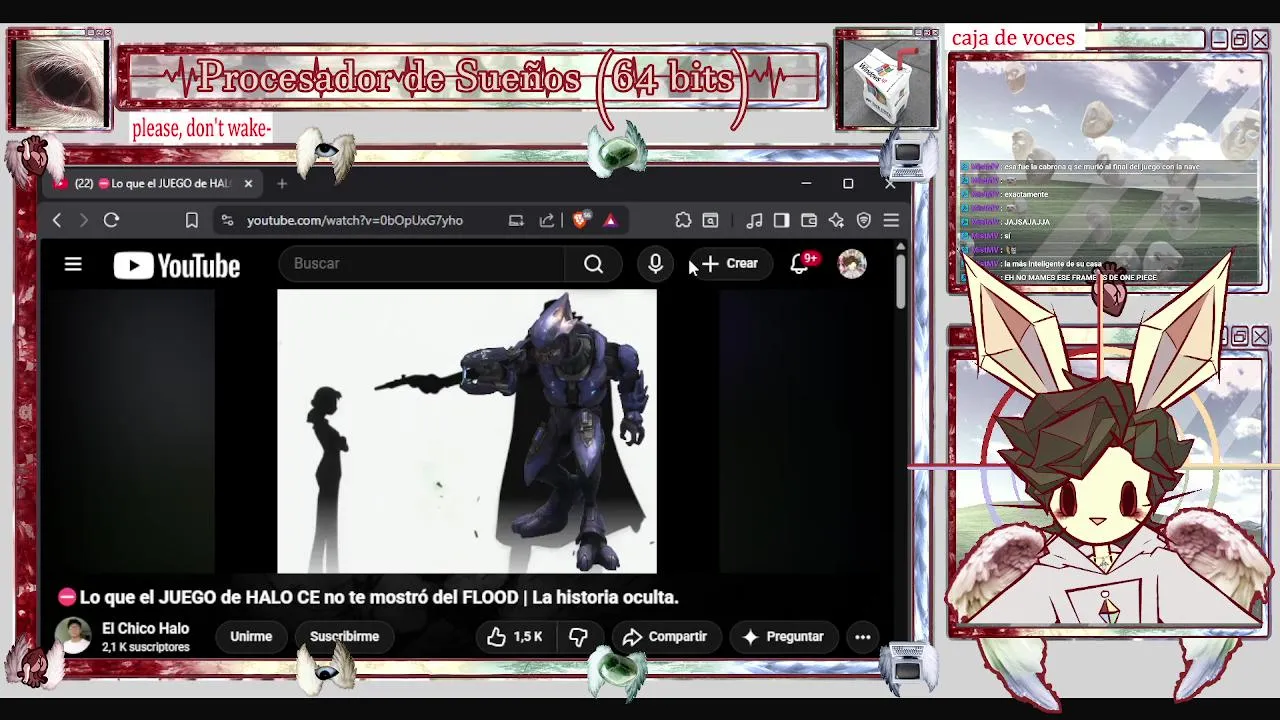Open a new browser tab with plus
Screen dimensions: 1280x720
[282, 183]
